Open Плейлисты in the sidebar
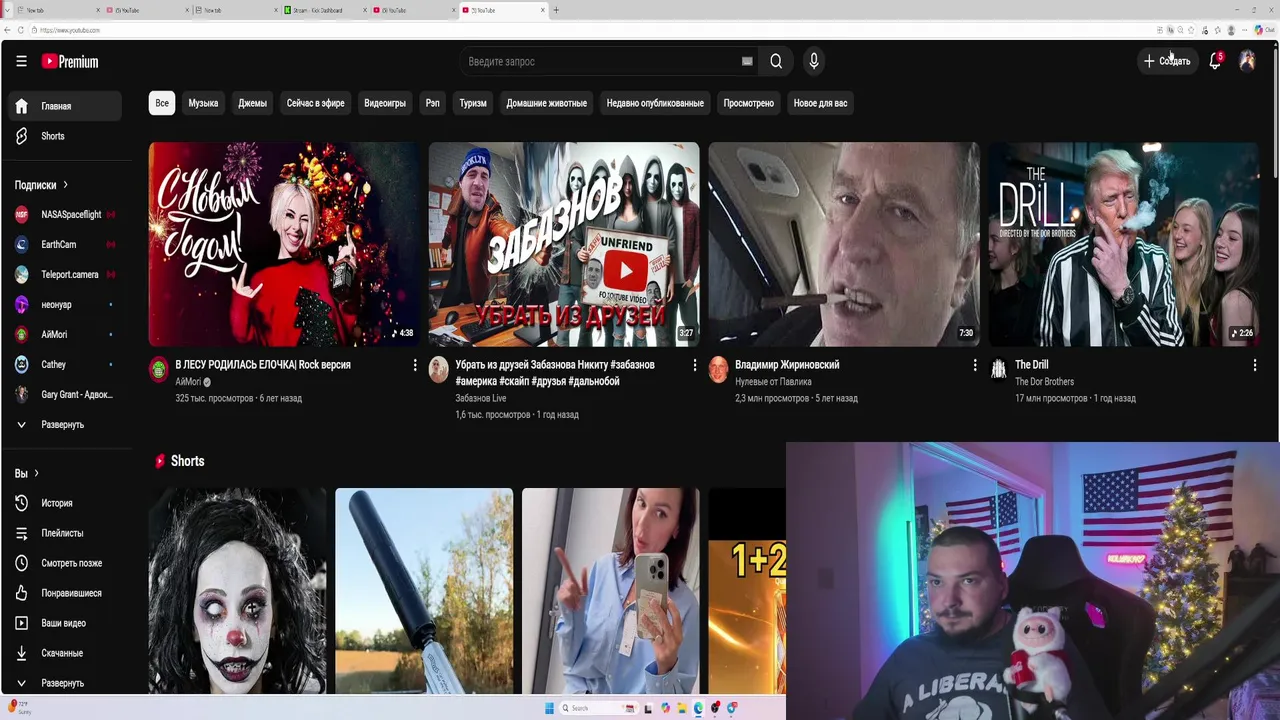 (x=65, y=533)
